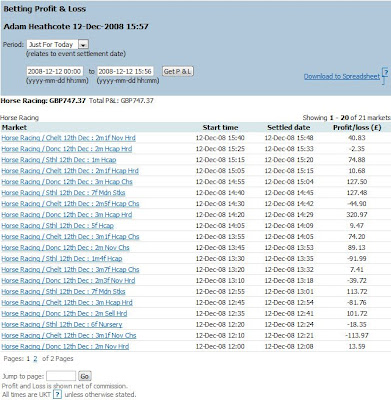Go to page 2 of results
391x400 pixels.
tap(35, 359)
